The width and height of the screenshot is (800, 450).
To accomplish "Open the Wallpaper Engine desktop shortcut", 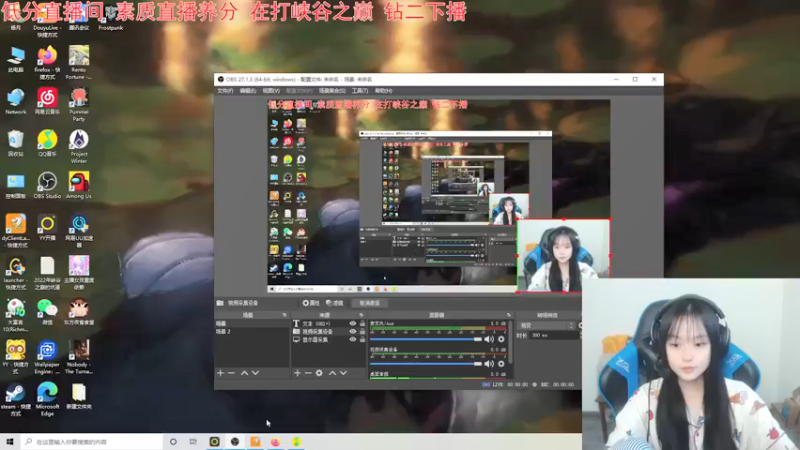I will click(x=47, y=358).
